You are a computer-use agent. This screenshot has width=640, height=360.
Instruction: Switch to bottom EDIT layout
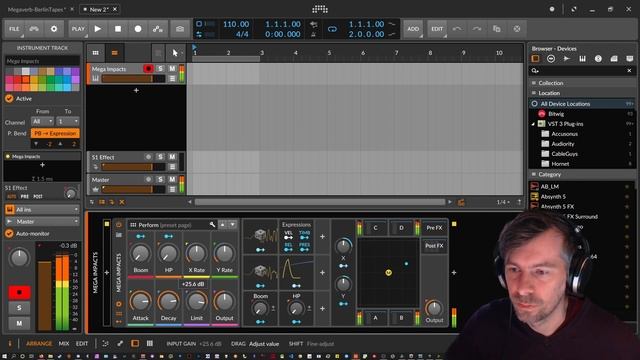[x=82, y=344]
